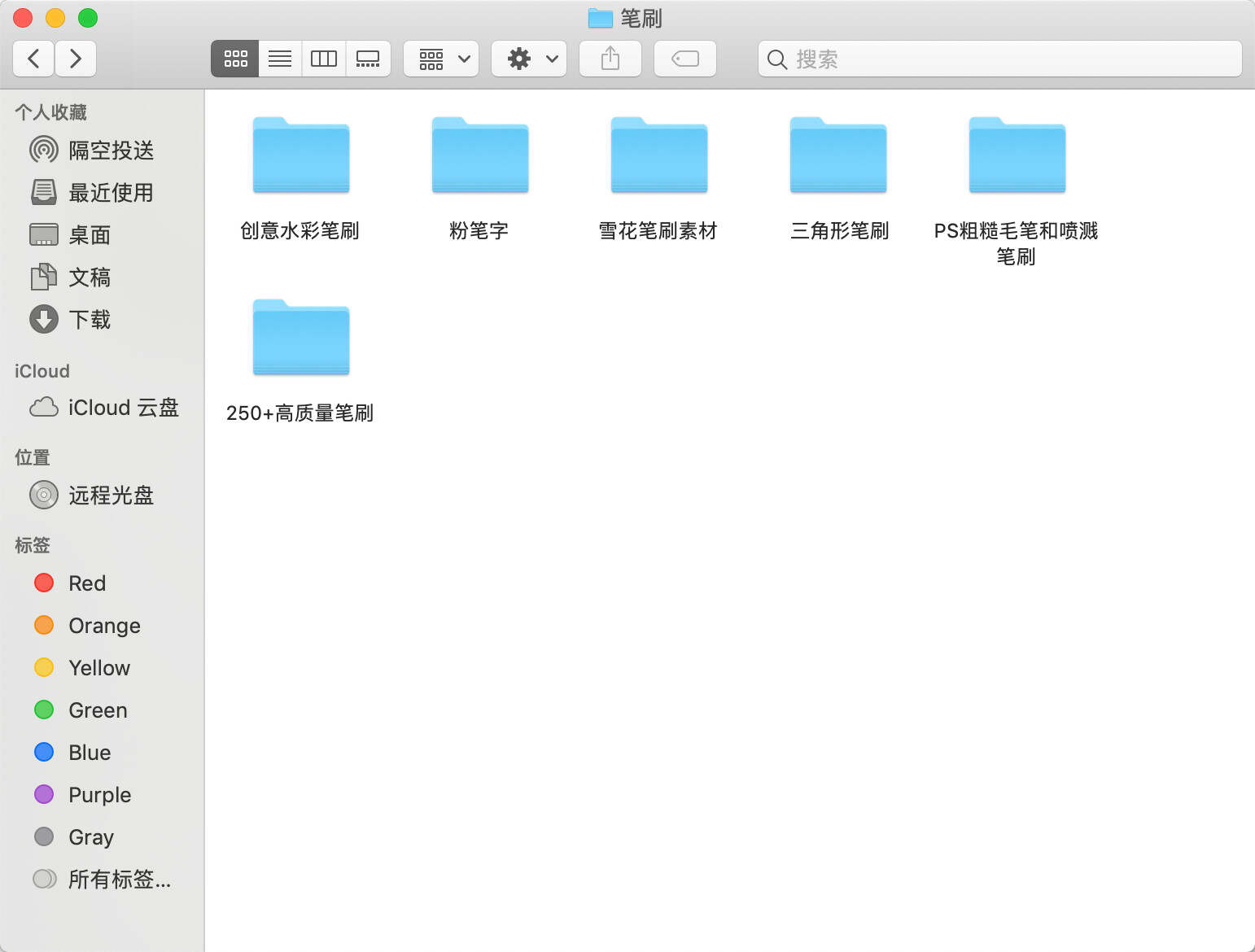
Task: Switch to icon view mode
Action: pos(235,59)
